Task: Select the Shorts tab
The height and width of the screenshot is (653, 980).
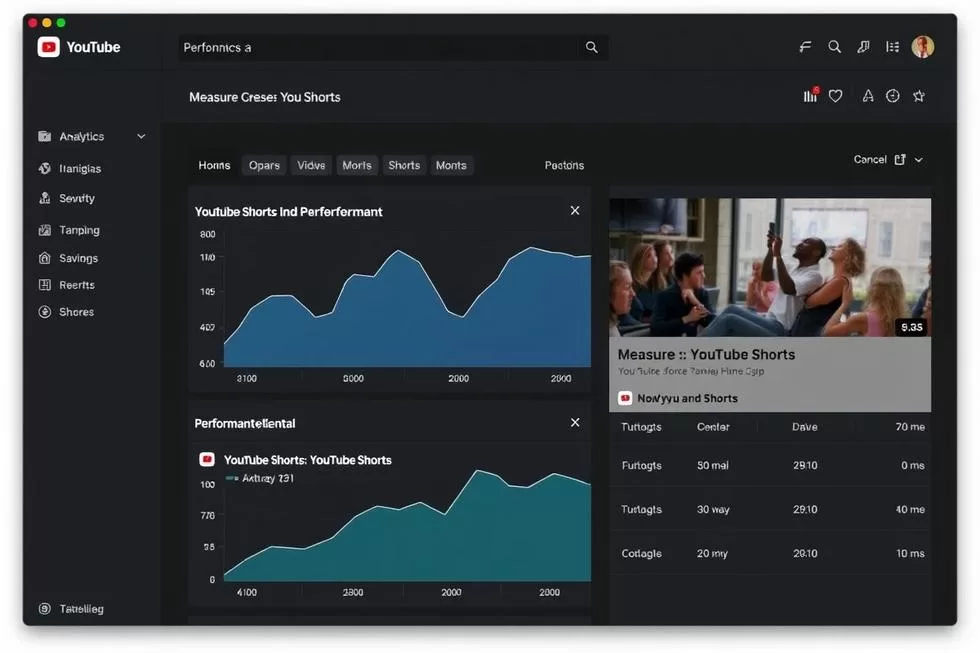Action: coord(404,166)
